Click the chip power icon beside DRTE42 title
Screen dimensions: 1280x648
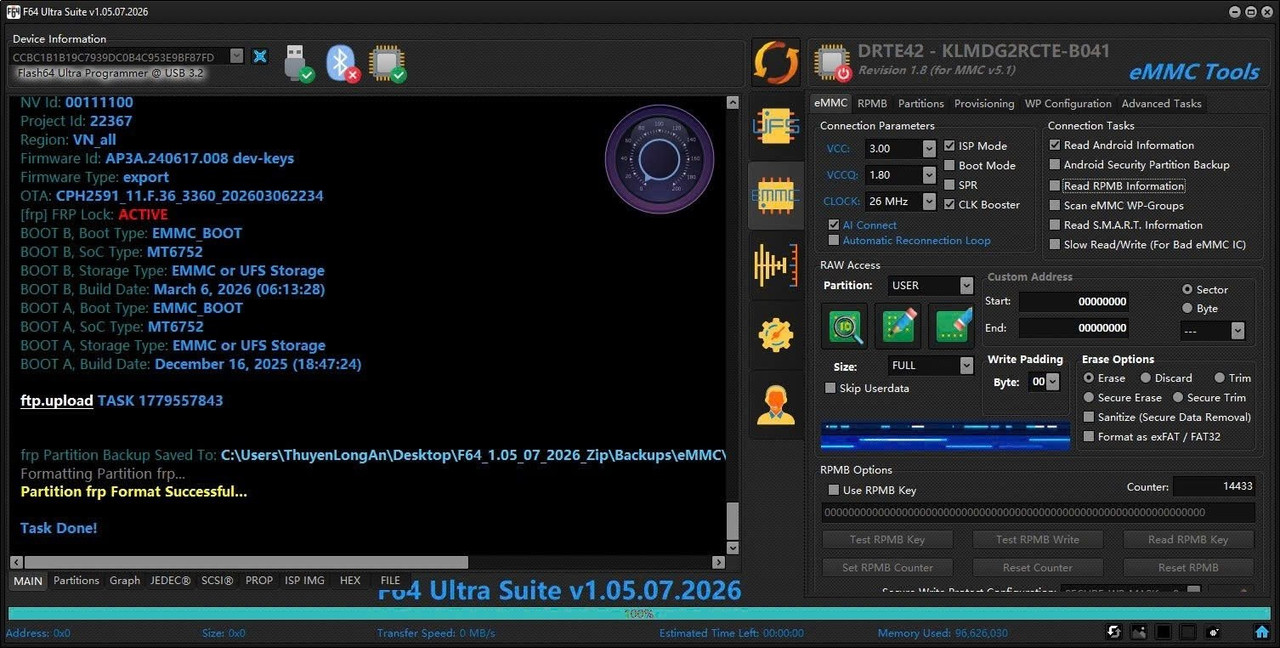pyautogui.click(x=831, y=62)
